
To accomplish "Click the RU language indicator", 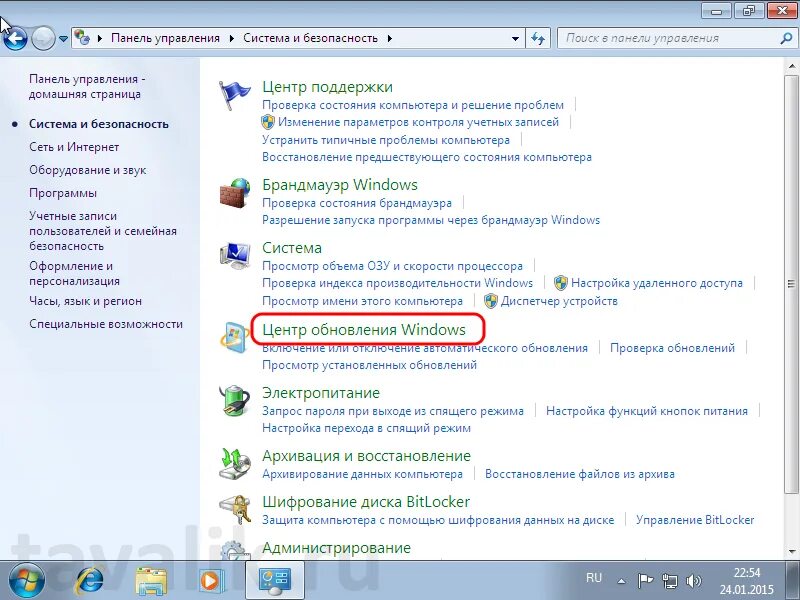I will click(x=594, y=578).
